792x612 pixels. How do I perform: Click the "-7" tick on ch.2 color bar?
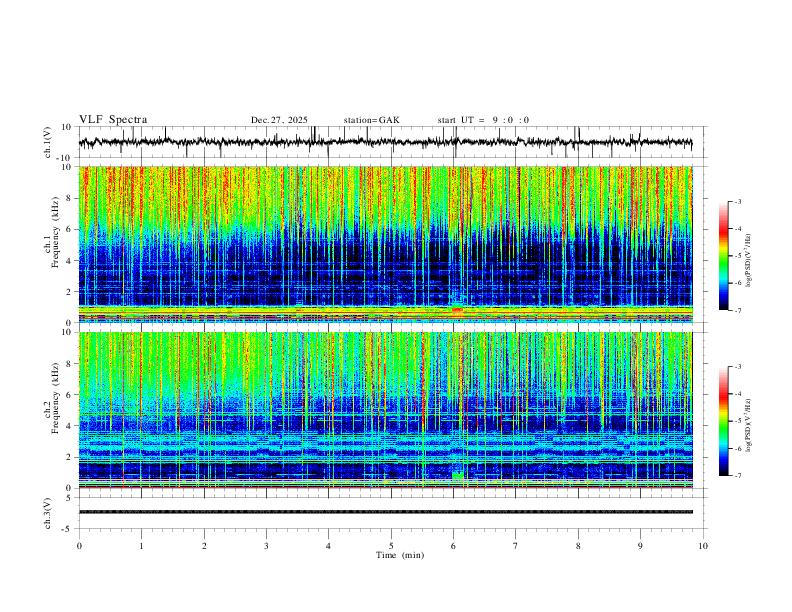[738, 476]
